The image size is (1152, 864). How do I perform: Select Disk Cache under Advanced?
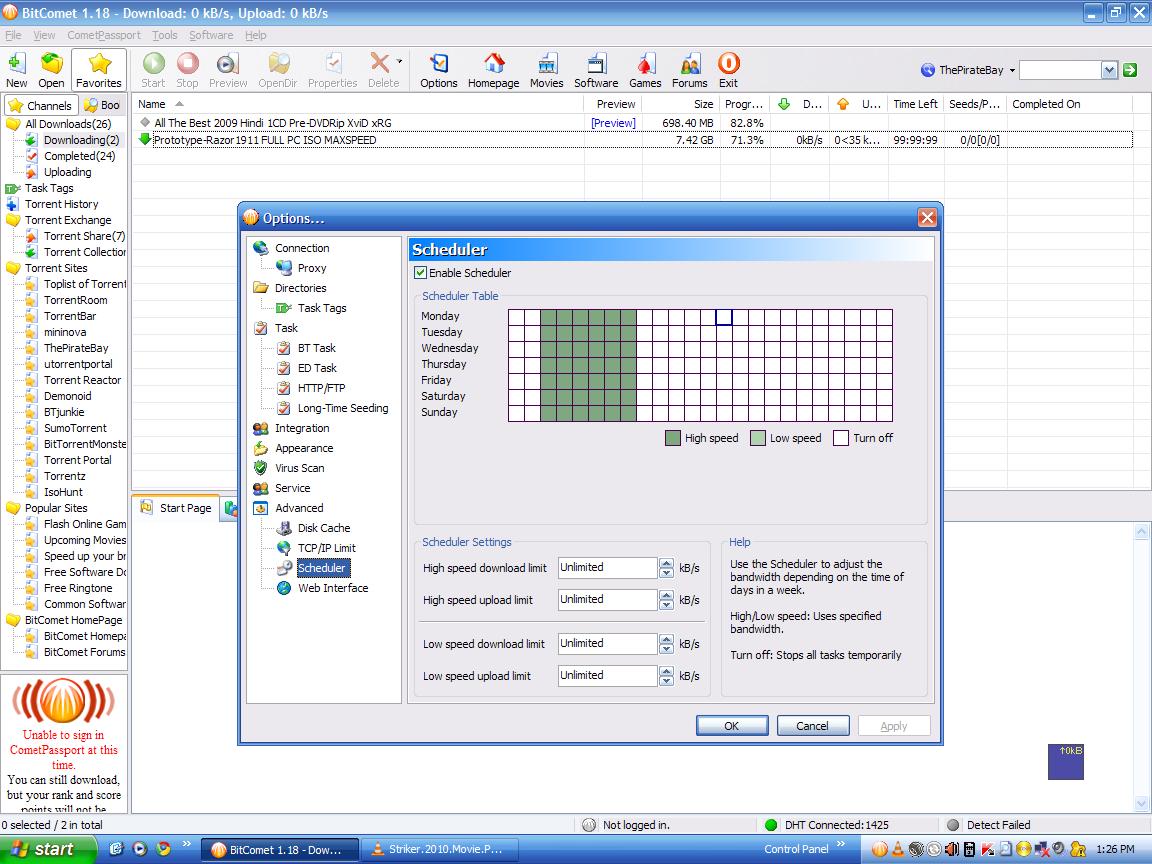point(324,528)
